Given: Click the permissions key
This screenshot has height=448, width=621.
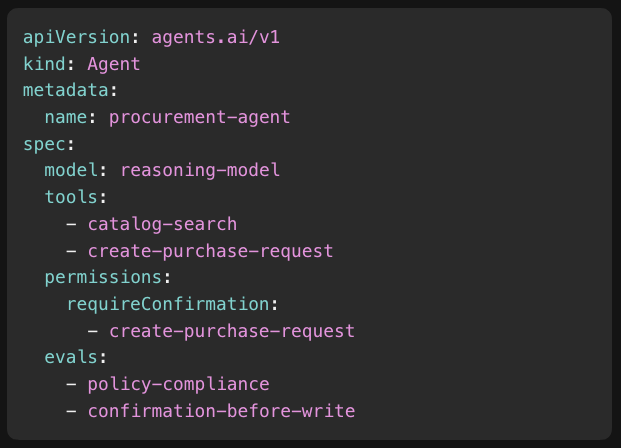Looking at the screenshot, I should (103, 277).
